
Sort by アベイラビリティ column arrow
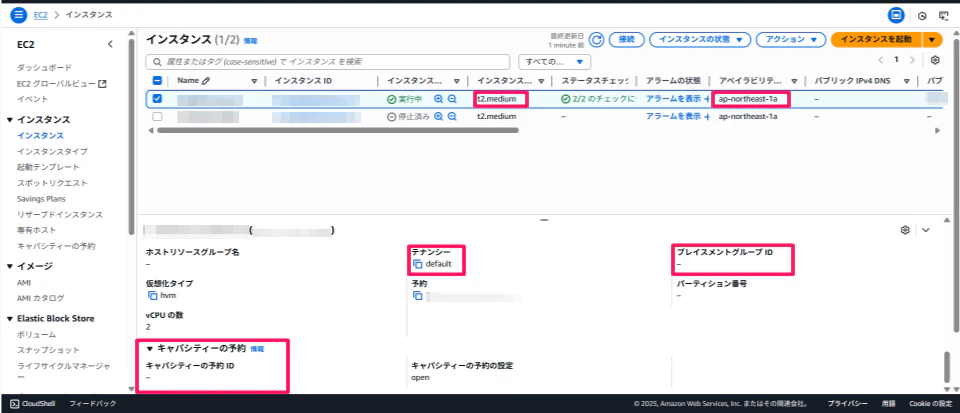[793, 81]
